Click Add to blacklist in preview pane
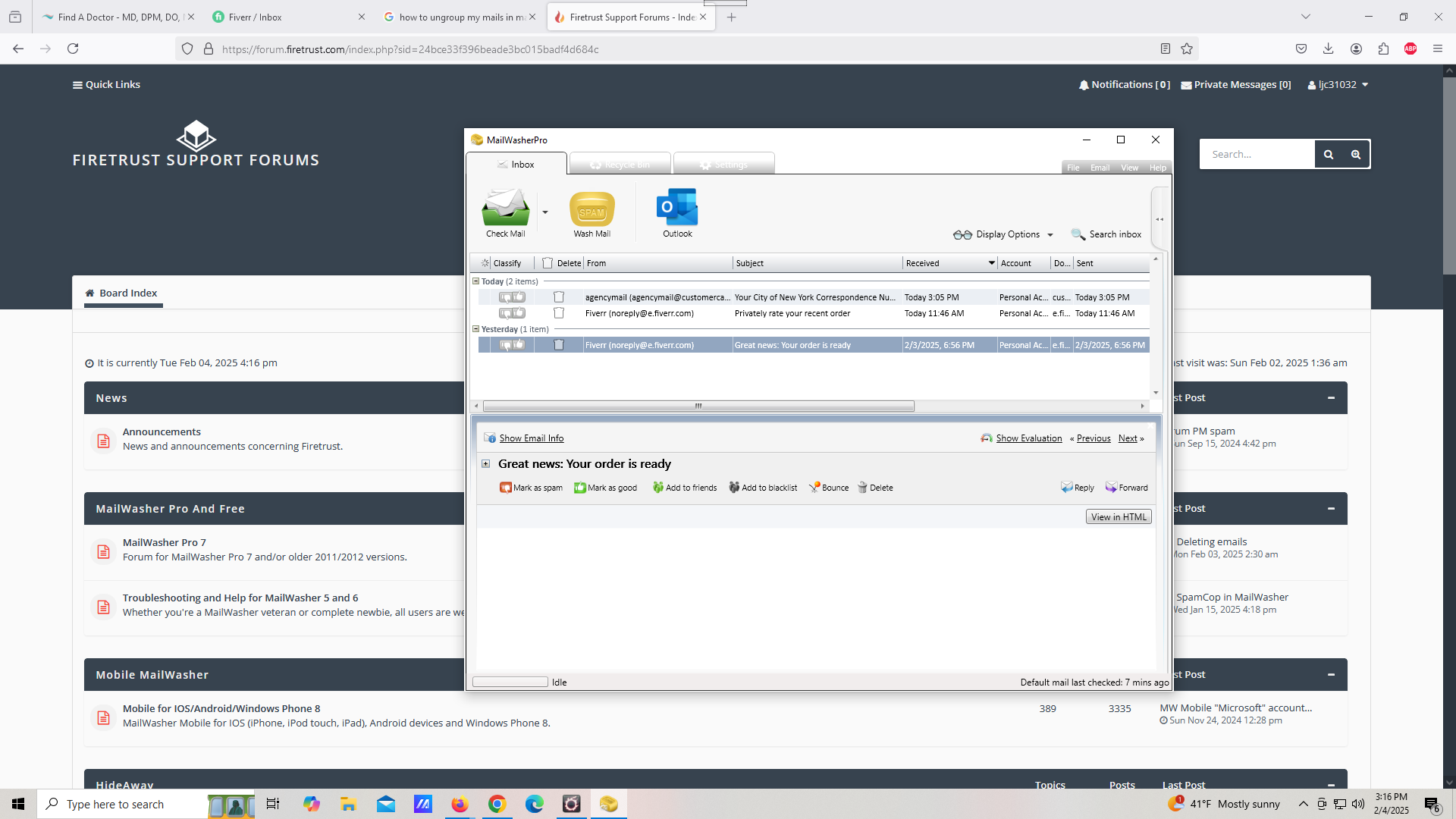 (763, 488)
